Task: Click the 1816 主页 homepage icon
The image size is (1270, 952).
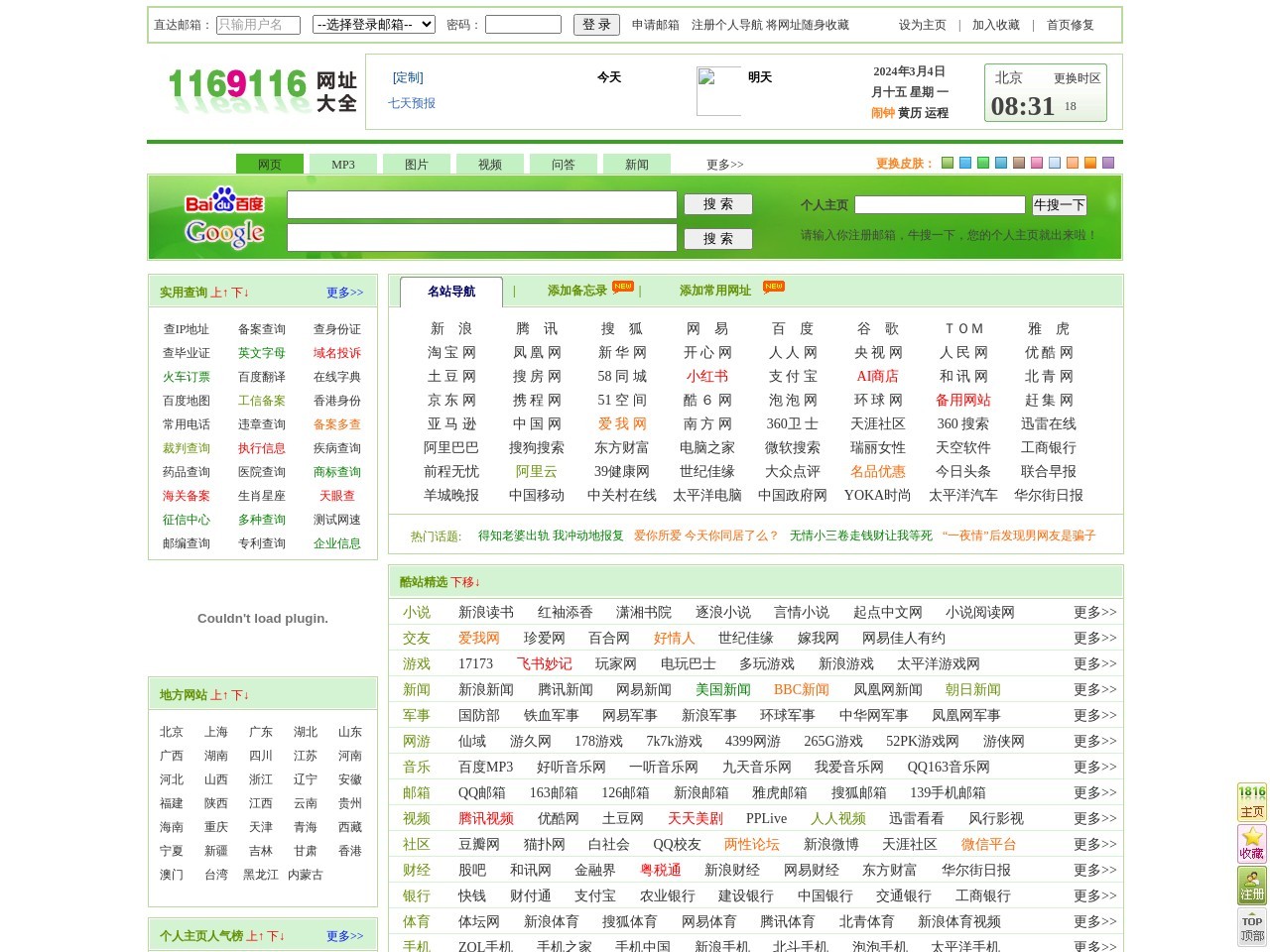Action: tap(1252, 801)
